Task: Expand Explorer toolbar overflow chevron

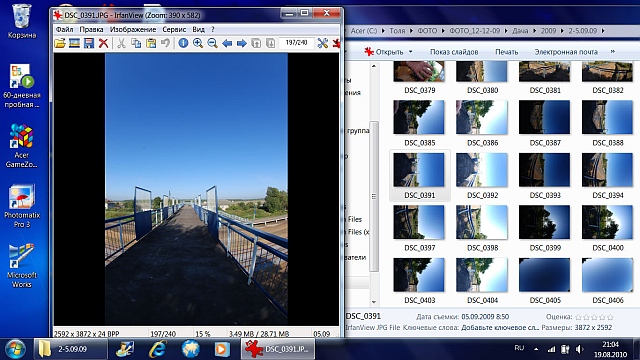Action: [612, 51]
